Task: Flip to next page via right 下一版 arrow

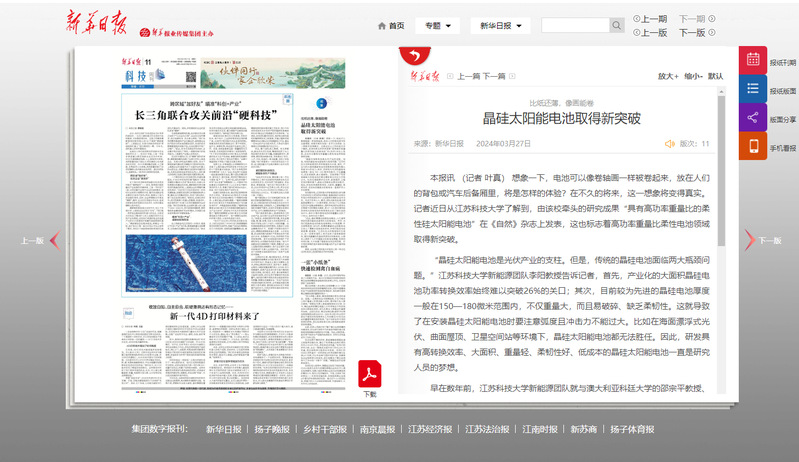Action: click(749, 240)
